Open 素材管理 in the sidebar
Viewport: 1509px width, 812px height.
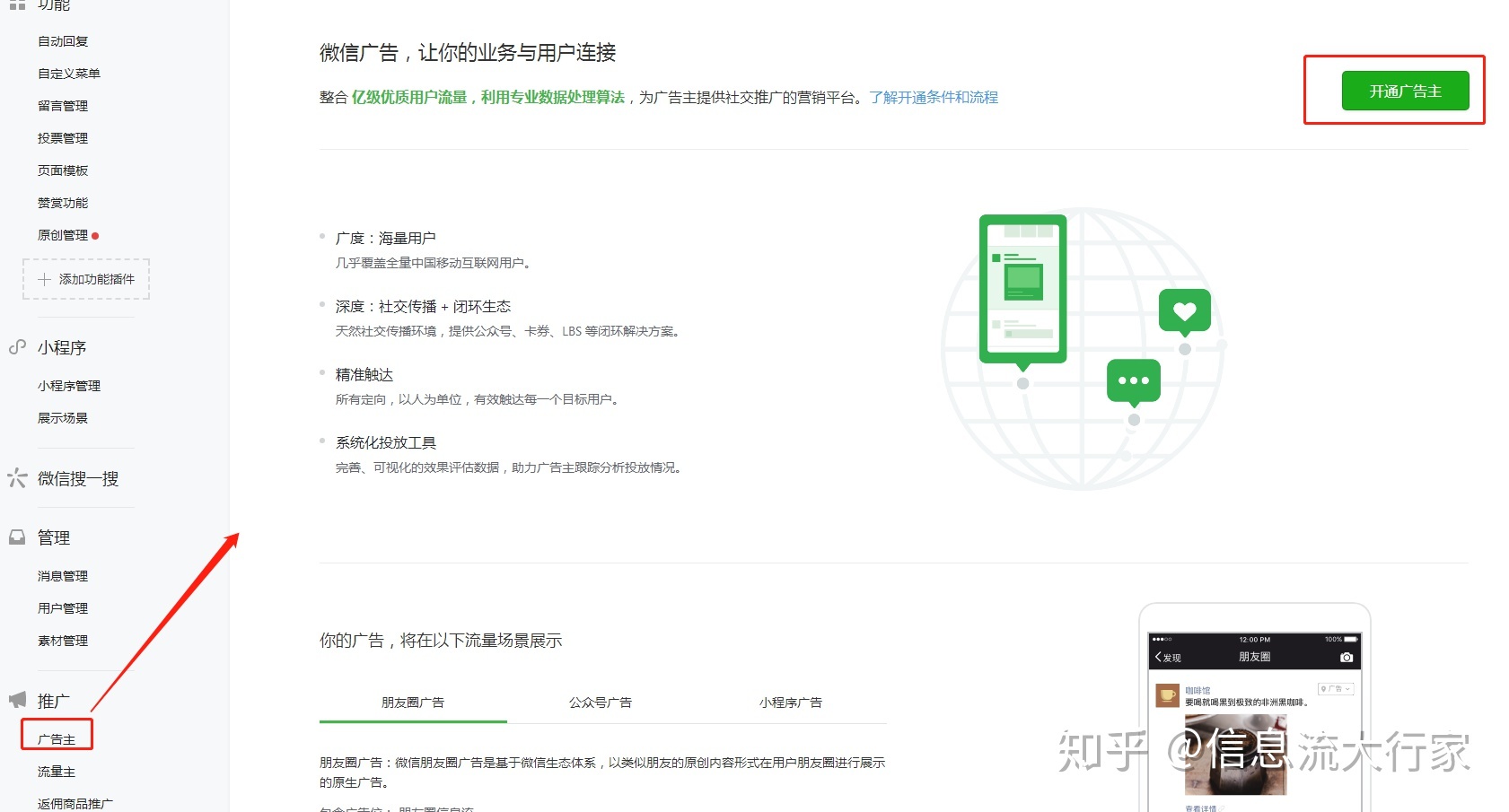click(63, 641)
